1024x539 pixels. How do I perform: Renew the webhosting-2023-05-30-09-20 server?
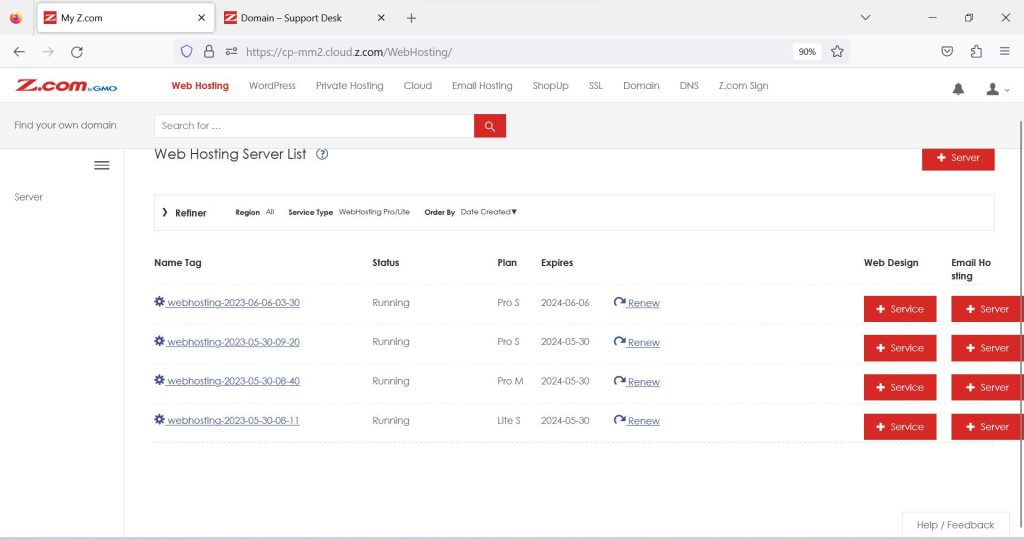[x=637, y=342]
